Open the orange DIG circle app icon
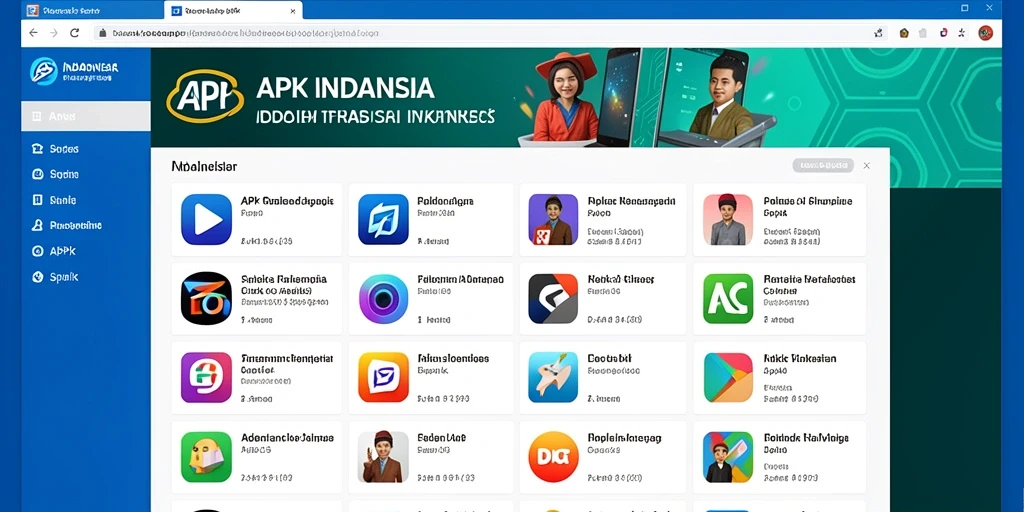Image resolution: width=1024 pixels, height=512 pixels. pyautogui.click(x=553, y=456)
